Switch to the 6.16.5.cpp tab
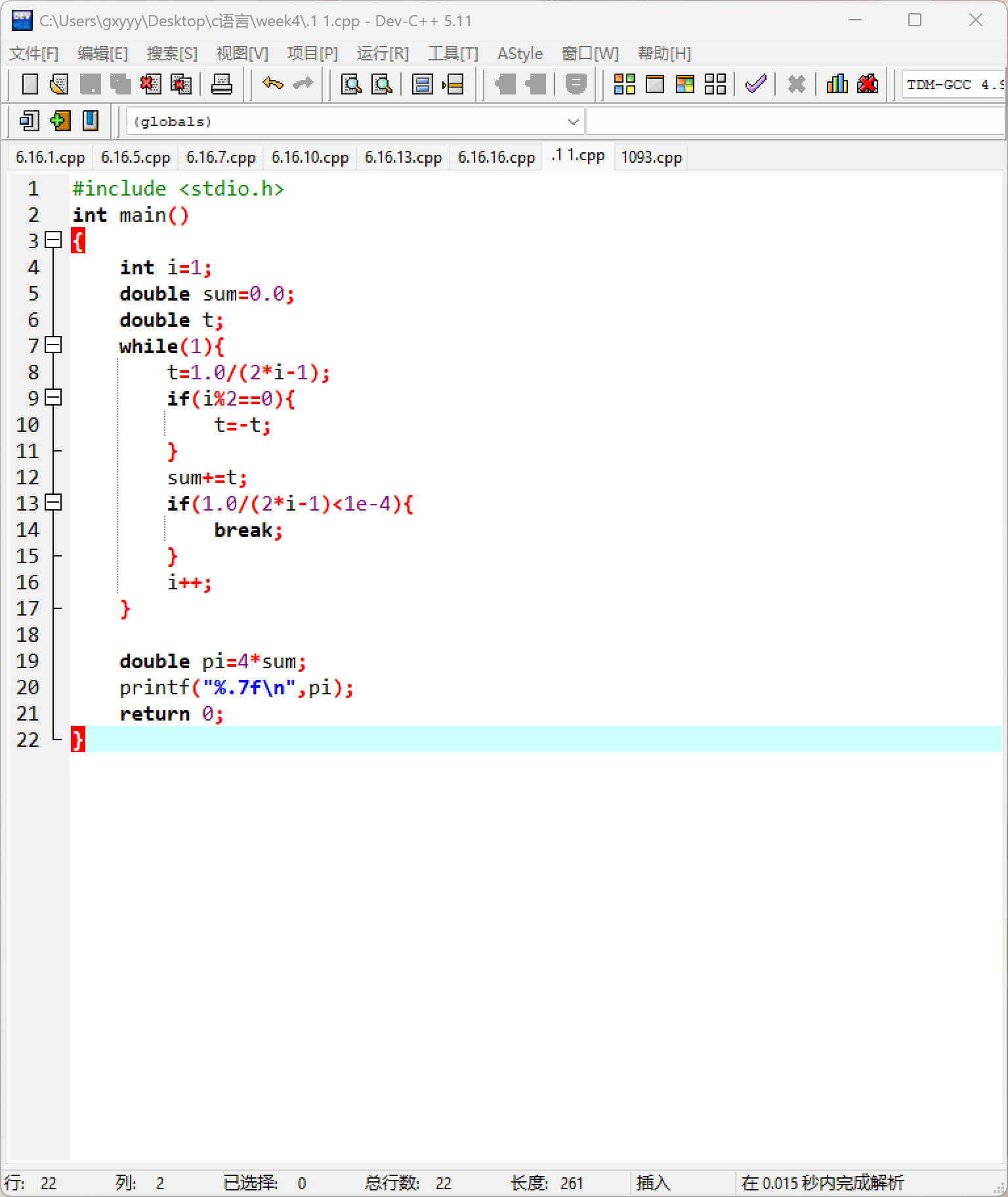Image resolution: width=1008 pixels, height=1197 pixels. pyautogui.click(x=135, y=157)
